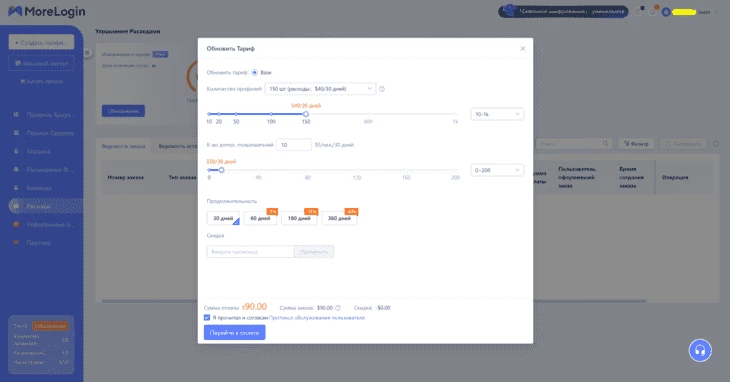Open the profile quantity dropdown showing 150 шт
Image resolution: width=730 pixels, height=382 pixels.
coord(320,89)
